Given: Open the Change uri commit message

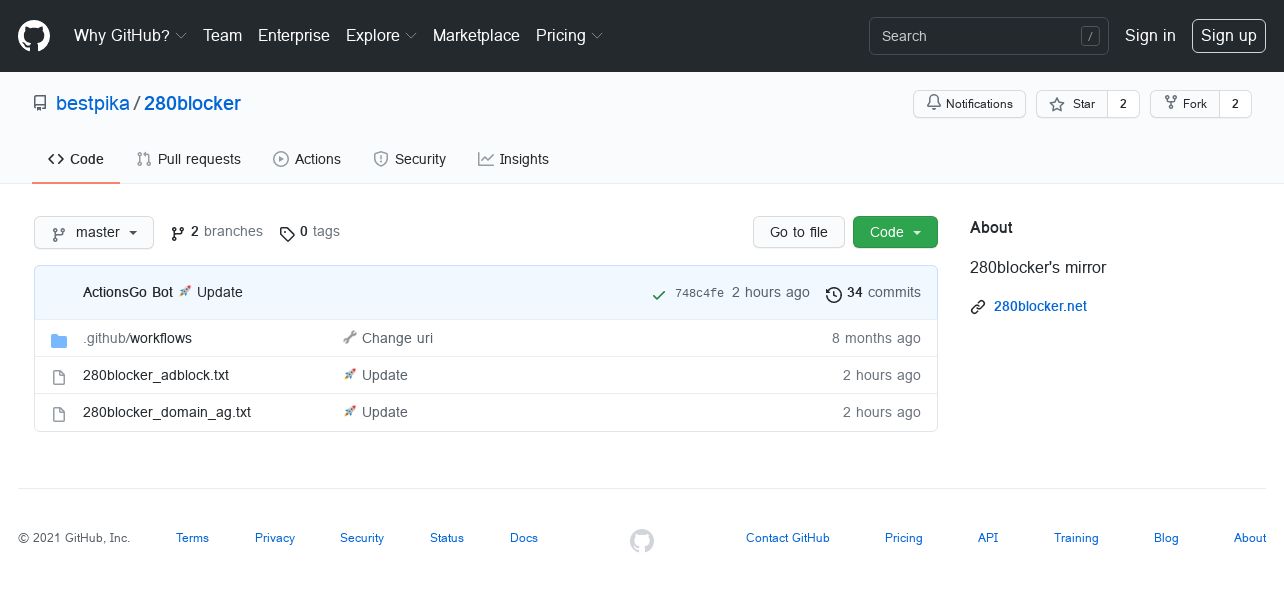Looking at the screenshot, I should tap(397, 338).
